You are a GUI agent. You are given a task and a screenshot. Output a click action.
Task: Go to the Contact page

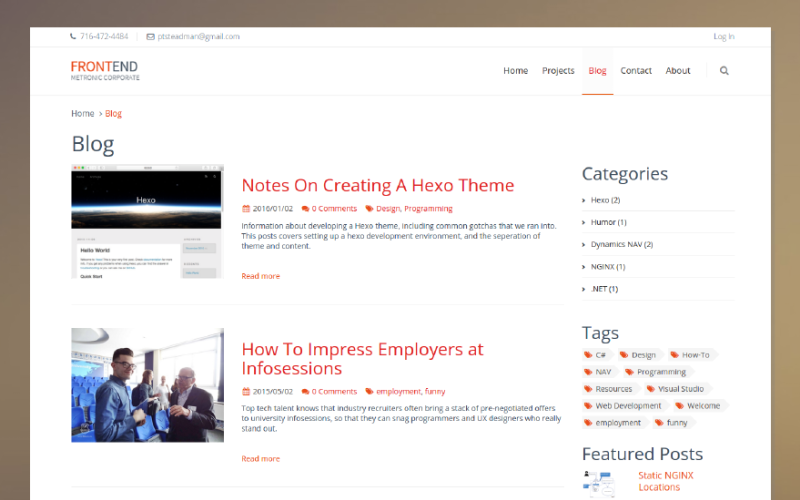pyautogui.click(x=636, y=71)
